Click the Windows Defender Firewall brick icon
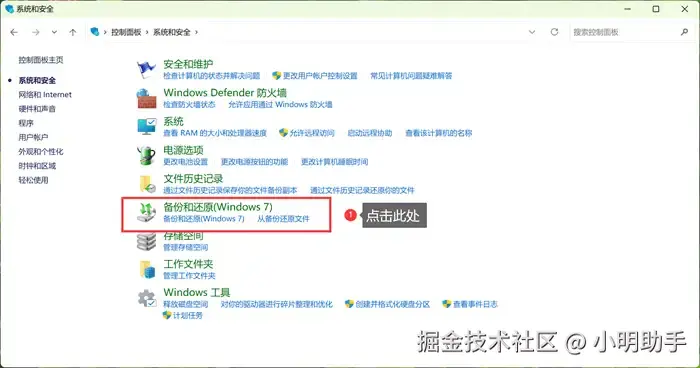The height and width of the screenshot is (368, 700). pos(146,98)
